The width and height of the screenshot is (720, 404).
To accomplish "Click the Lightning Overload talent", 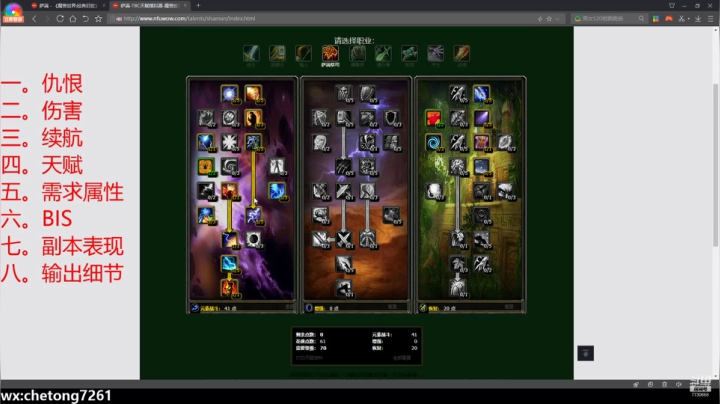I will point(229,264).
